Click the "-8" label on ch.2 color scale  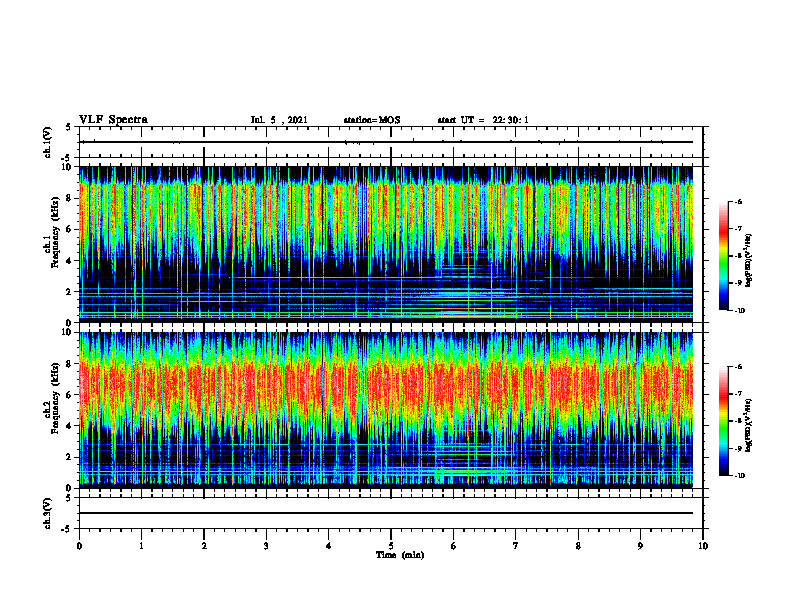tap(738, 421)
